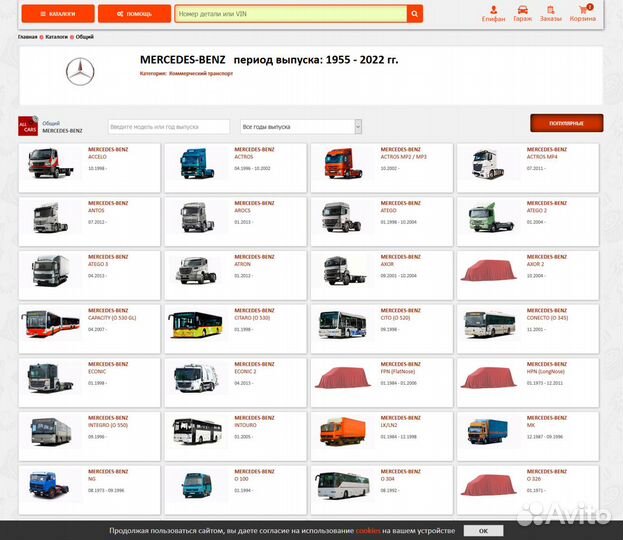This screenshot has height=540, width=623.
Task: Click the model or year filter input
Action: (x=169, y=127)
